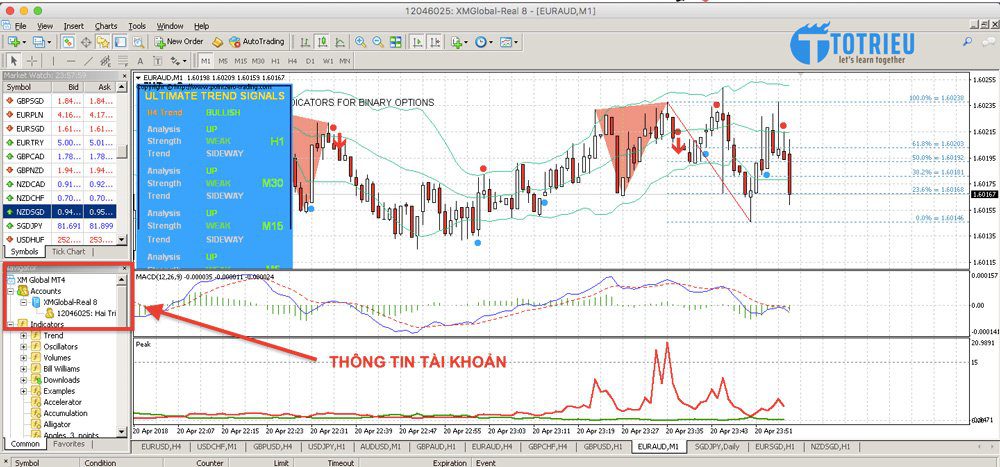Toggle the Navigator star-folder icon

pos(103,42)
